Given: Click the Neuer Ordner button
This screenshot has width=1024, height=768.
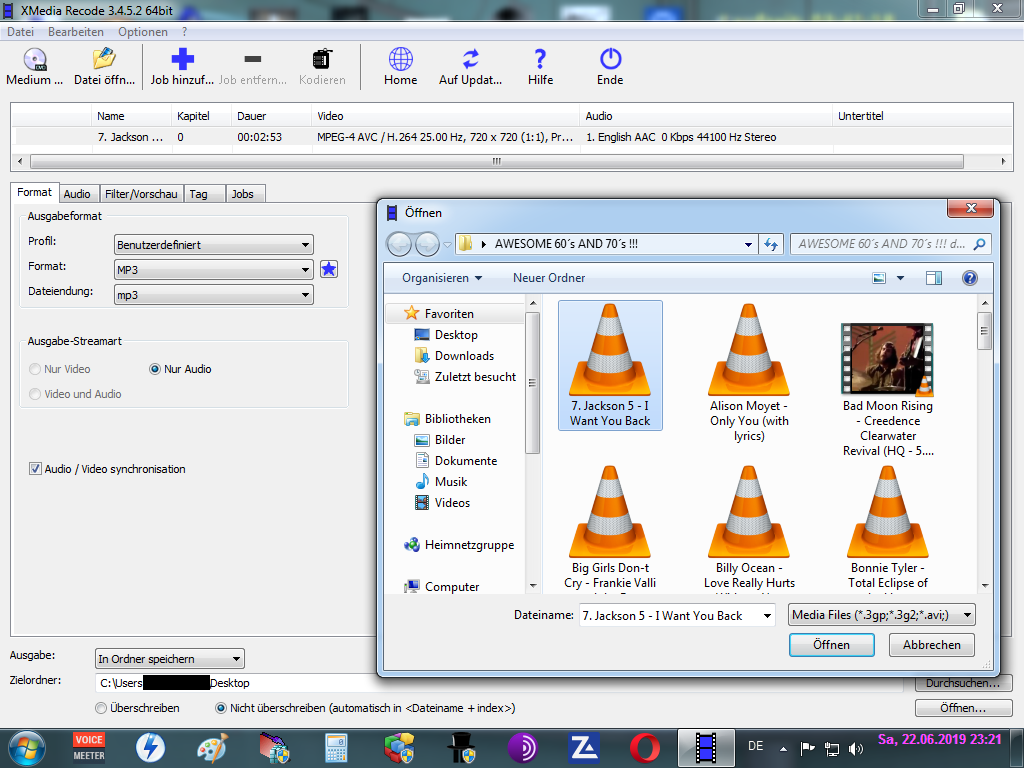Looking at the screenshot, I should (x=549, y=278).
